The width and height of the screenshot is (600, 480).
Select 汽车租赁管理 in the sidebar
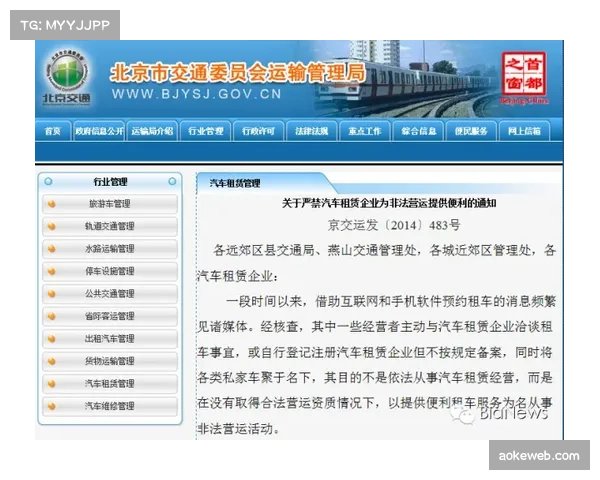tap(110, 384)
